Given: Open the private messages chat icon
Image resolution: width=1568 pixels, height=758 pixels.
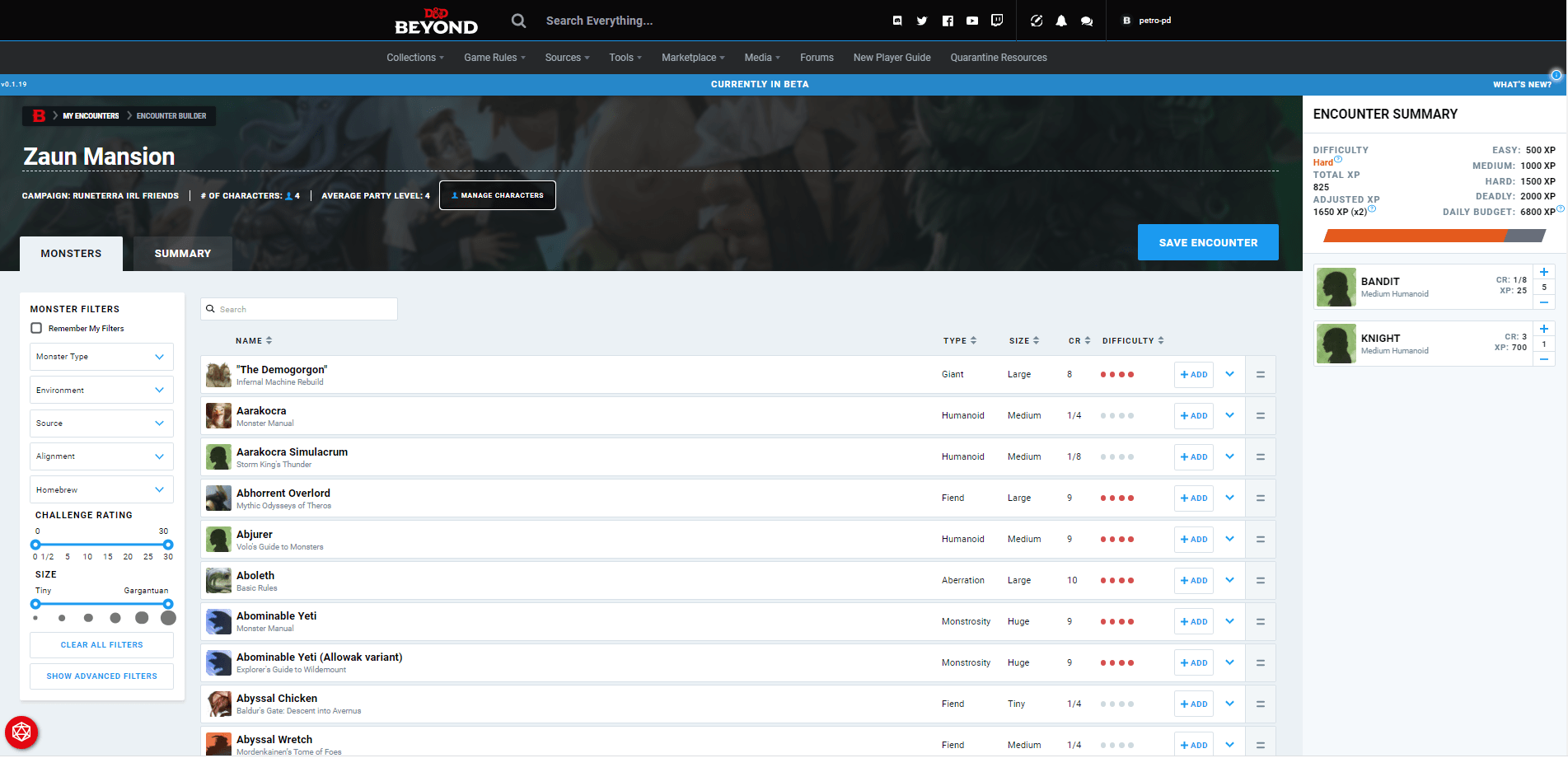Looking at the screenshot, I should click(x=1087, y=21).
